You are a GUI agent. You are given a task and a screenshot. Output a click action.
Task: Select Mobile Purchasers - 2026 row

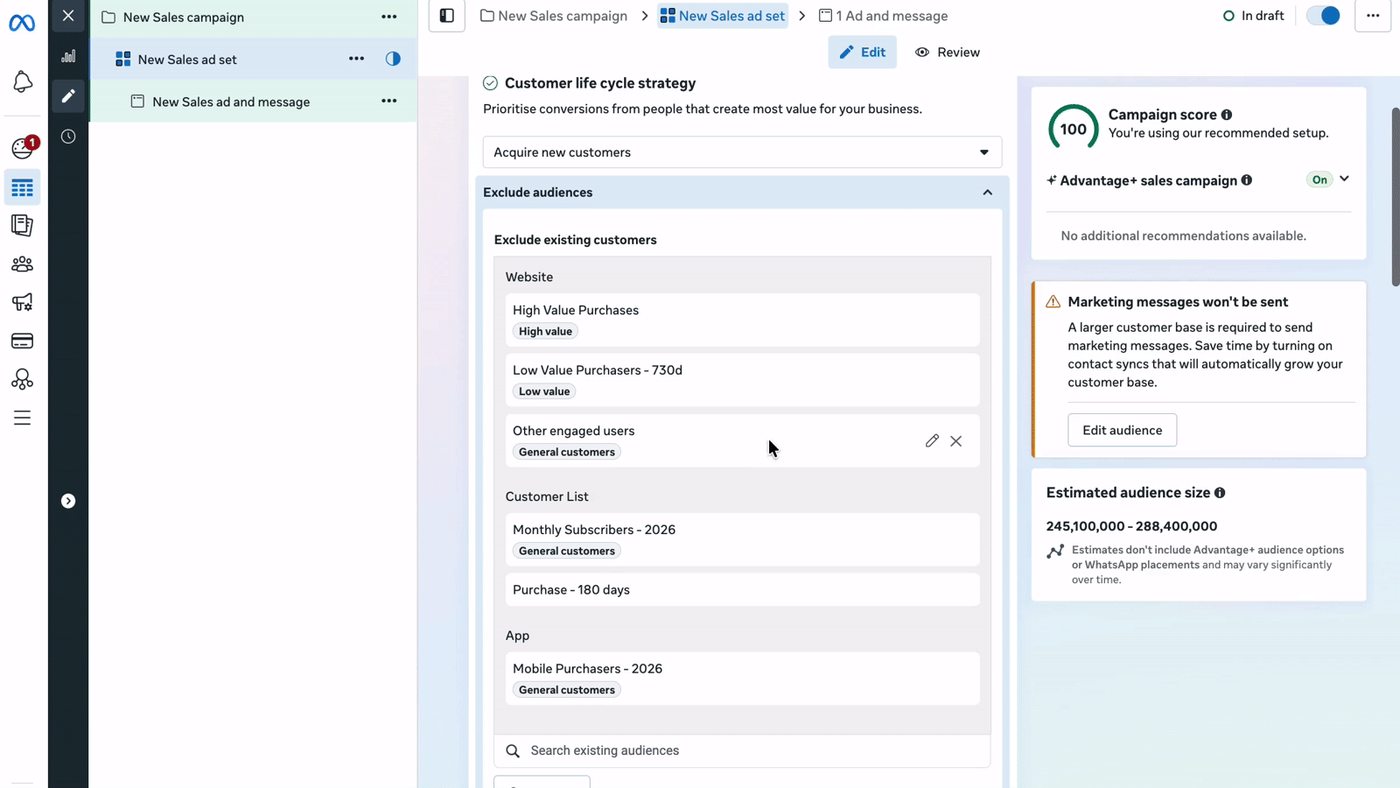[742, 679]
